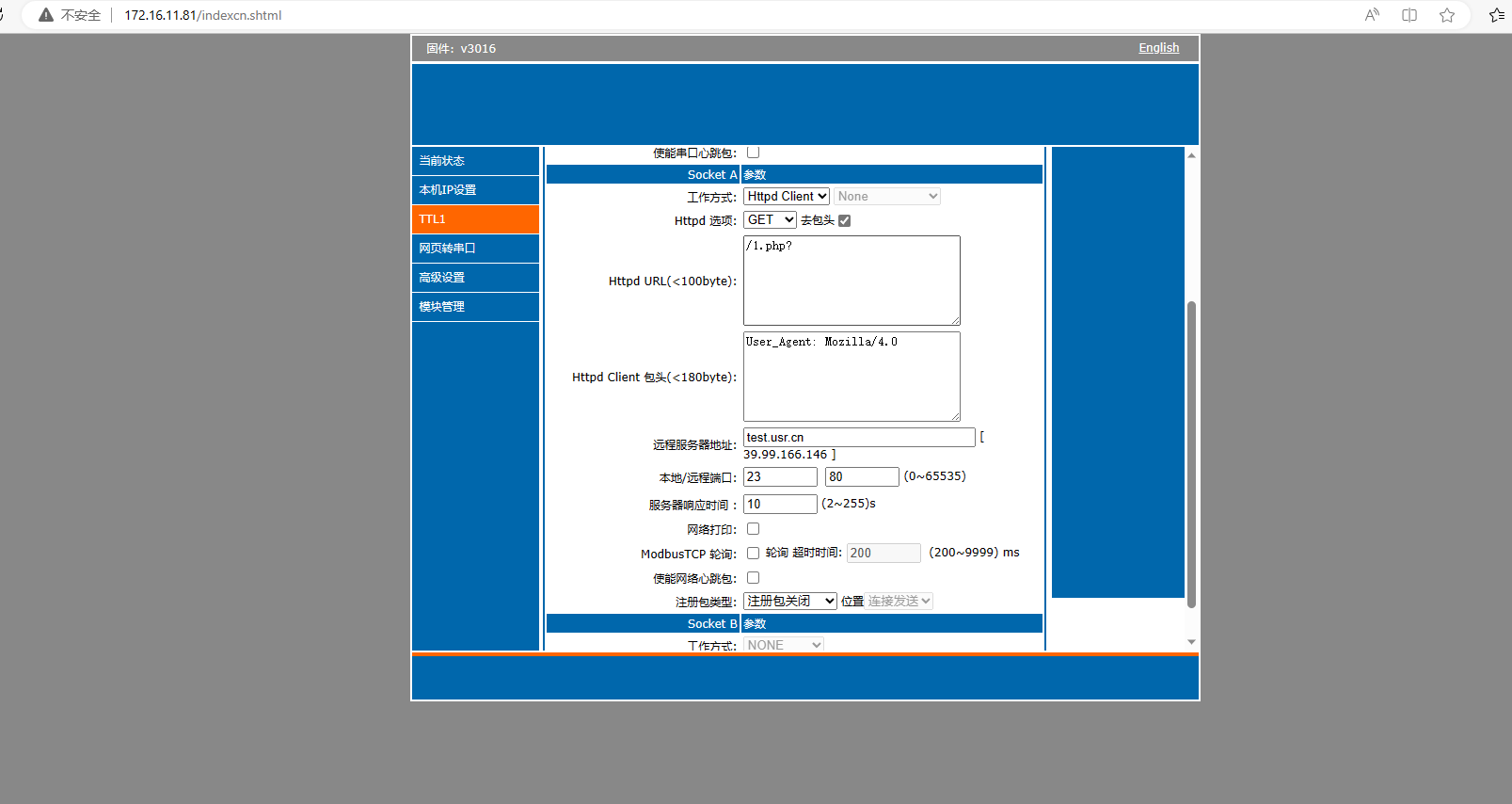Click the remote server address field
1512x804 pixels.
click(x=858, y=438)
